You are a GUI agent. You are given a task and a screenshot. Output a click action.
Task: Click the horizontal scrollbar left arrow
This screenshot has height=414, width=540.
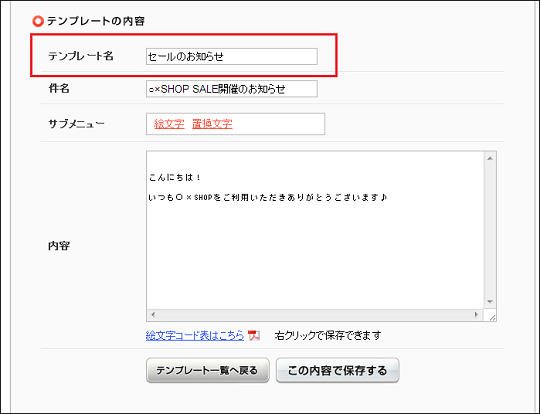153,314
